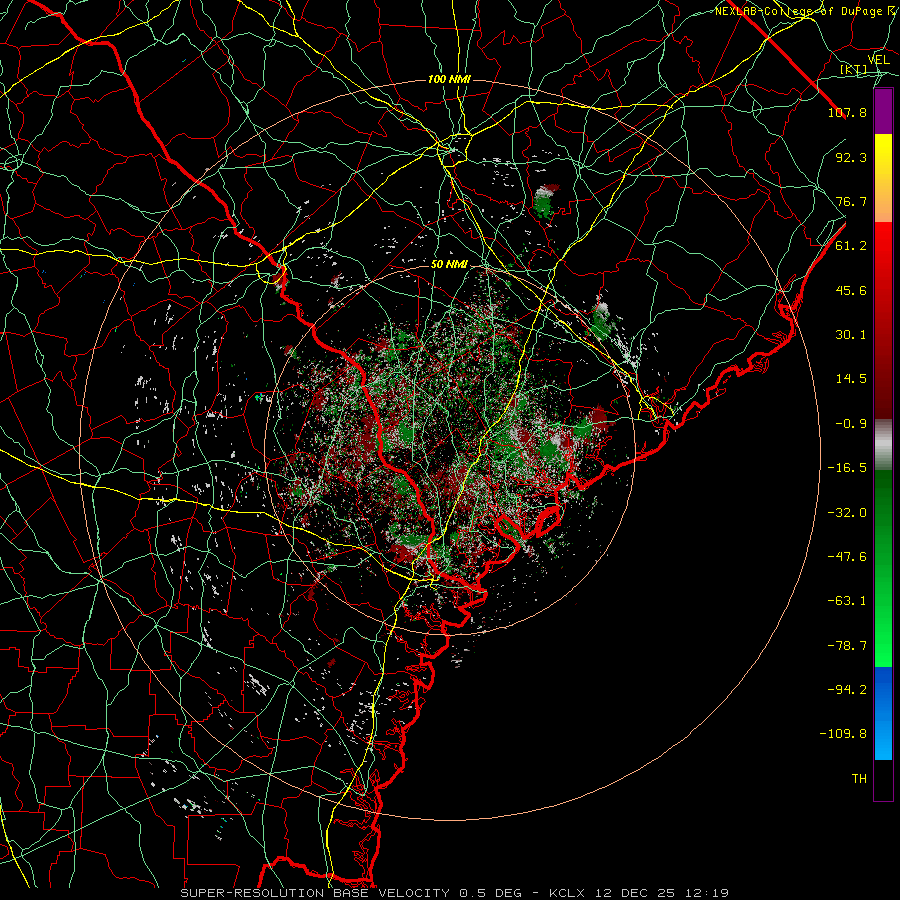Click the -78.7 velocity scale value
The height and width of the screenshot is (900, 900).
tap(847, 646)
